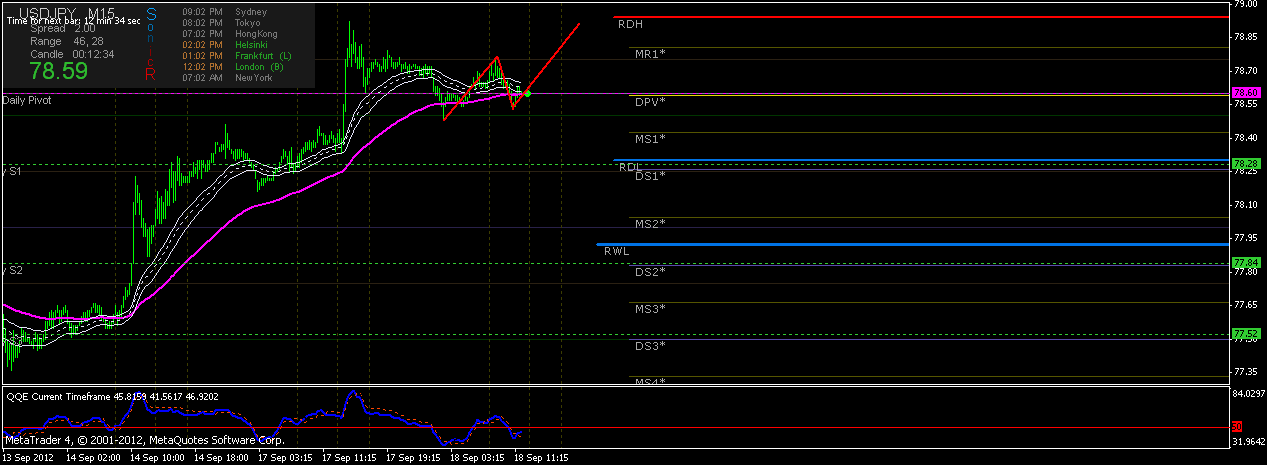Click the 78.40 price scale value
Viewport: 1267px width, 465px height.
click(1246, 137)
